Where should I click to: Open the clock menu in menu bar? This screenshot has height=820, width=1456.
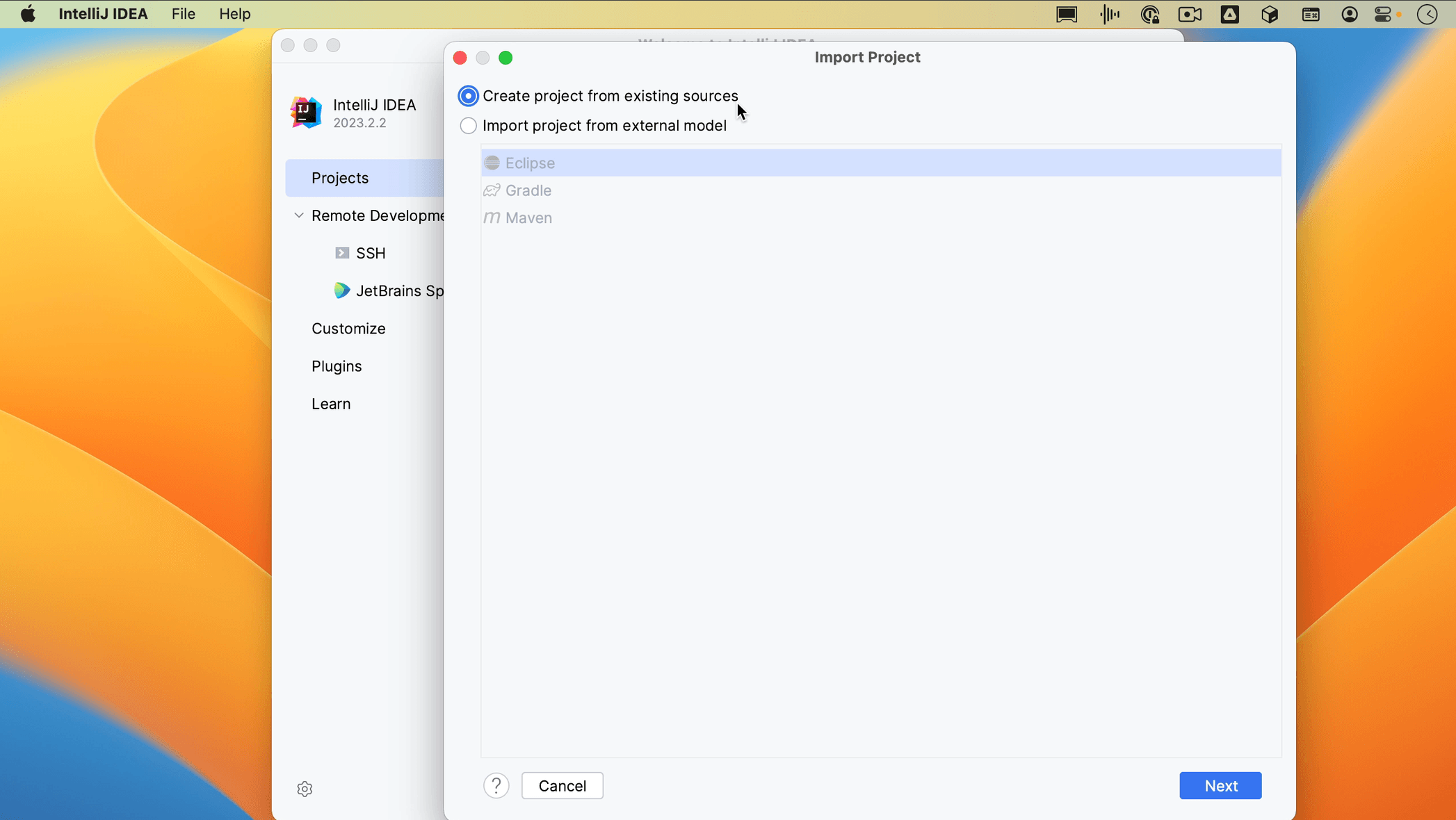tap(1427, 14)
